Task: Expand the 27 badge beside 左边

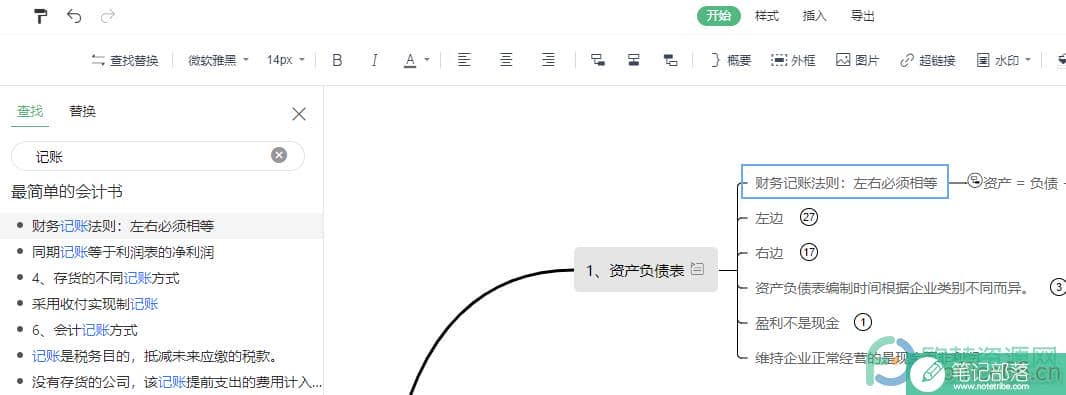Action: [x=809, y=218]
